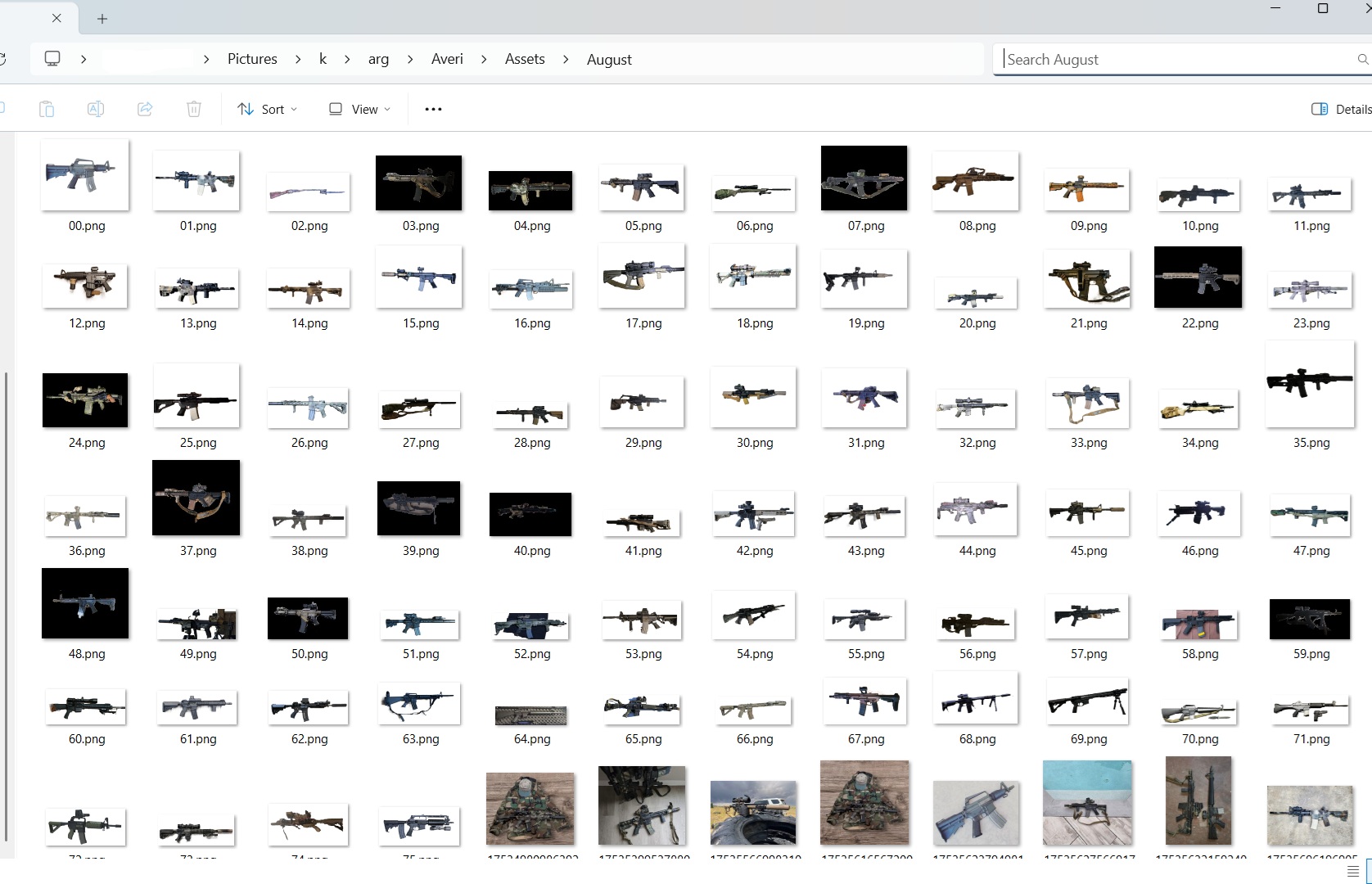Toggle the Details pane
Image resolution: width=1372 pixels, height=884 pixels.
click(x=1342, y=109)
